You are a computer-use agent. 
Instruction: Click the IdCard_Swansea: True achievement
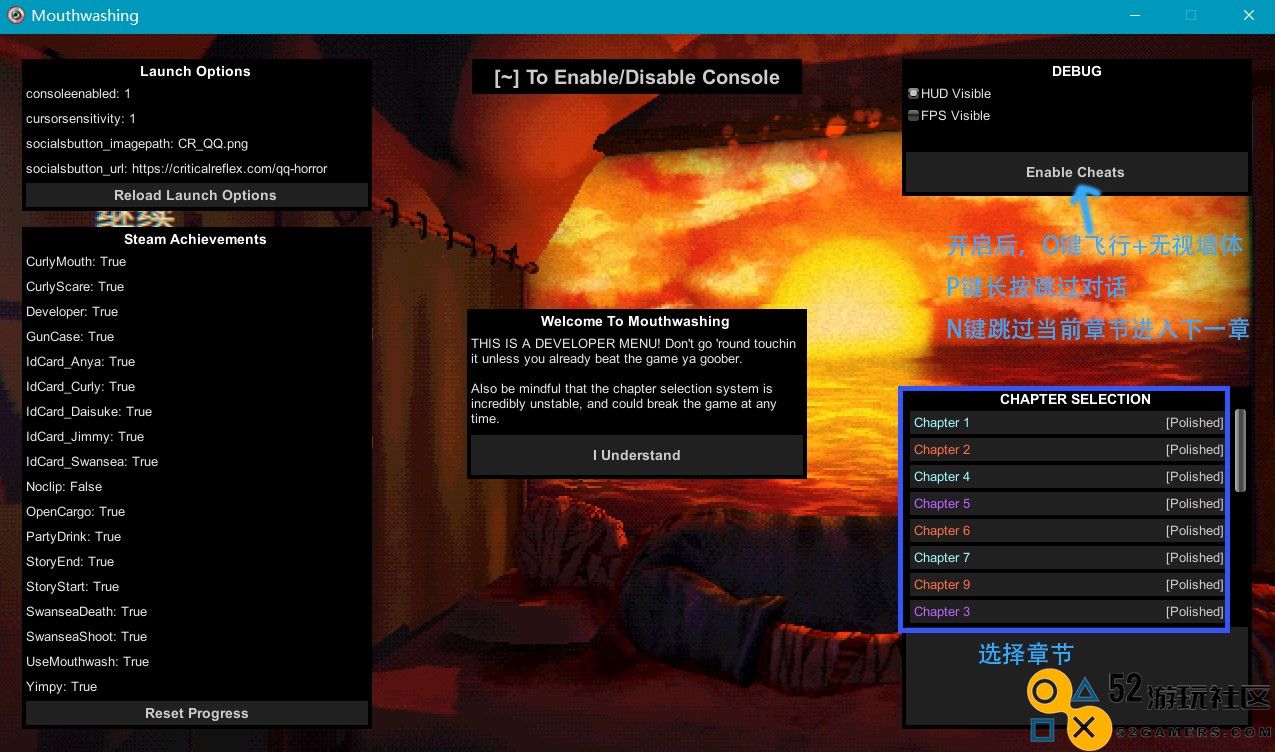click(92, 461)
